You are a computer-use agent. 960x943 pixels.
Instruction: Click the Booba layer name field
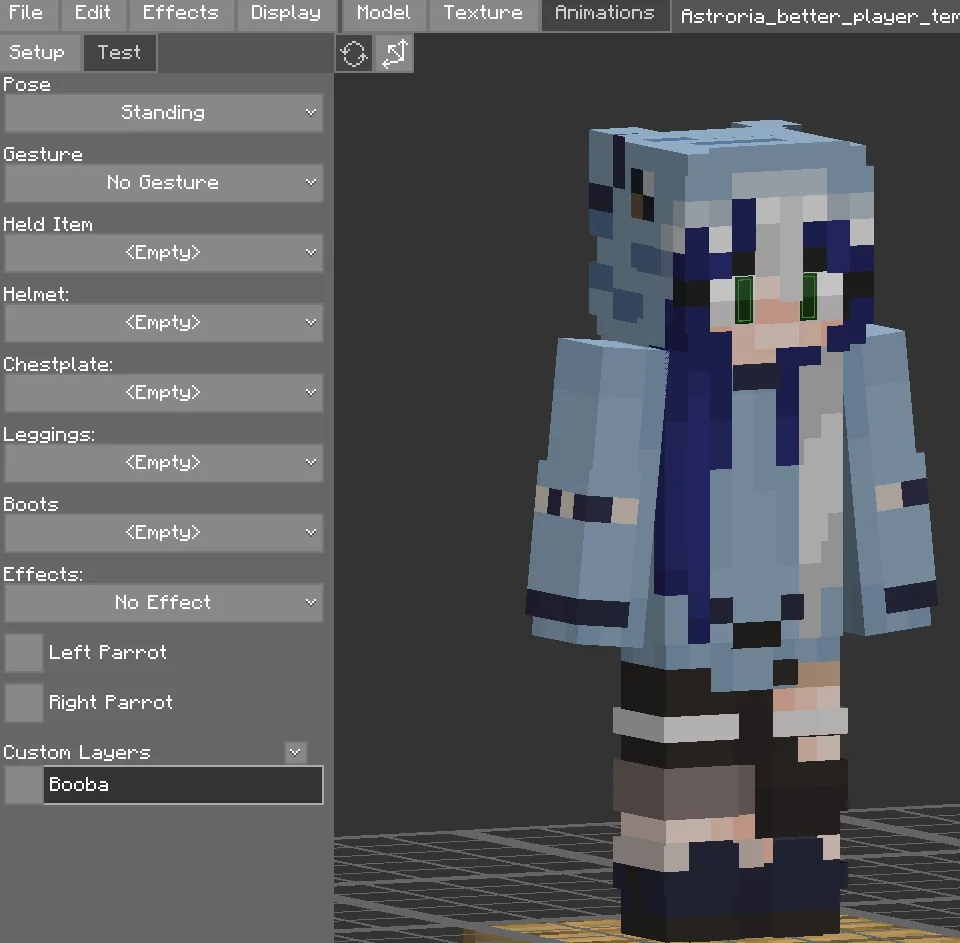(183, 785)
